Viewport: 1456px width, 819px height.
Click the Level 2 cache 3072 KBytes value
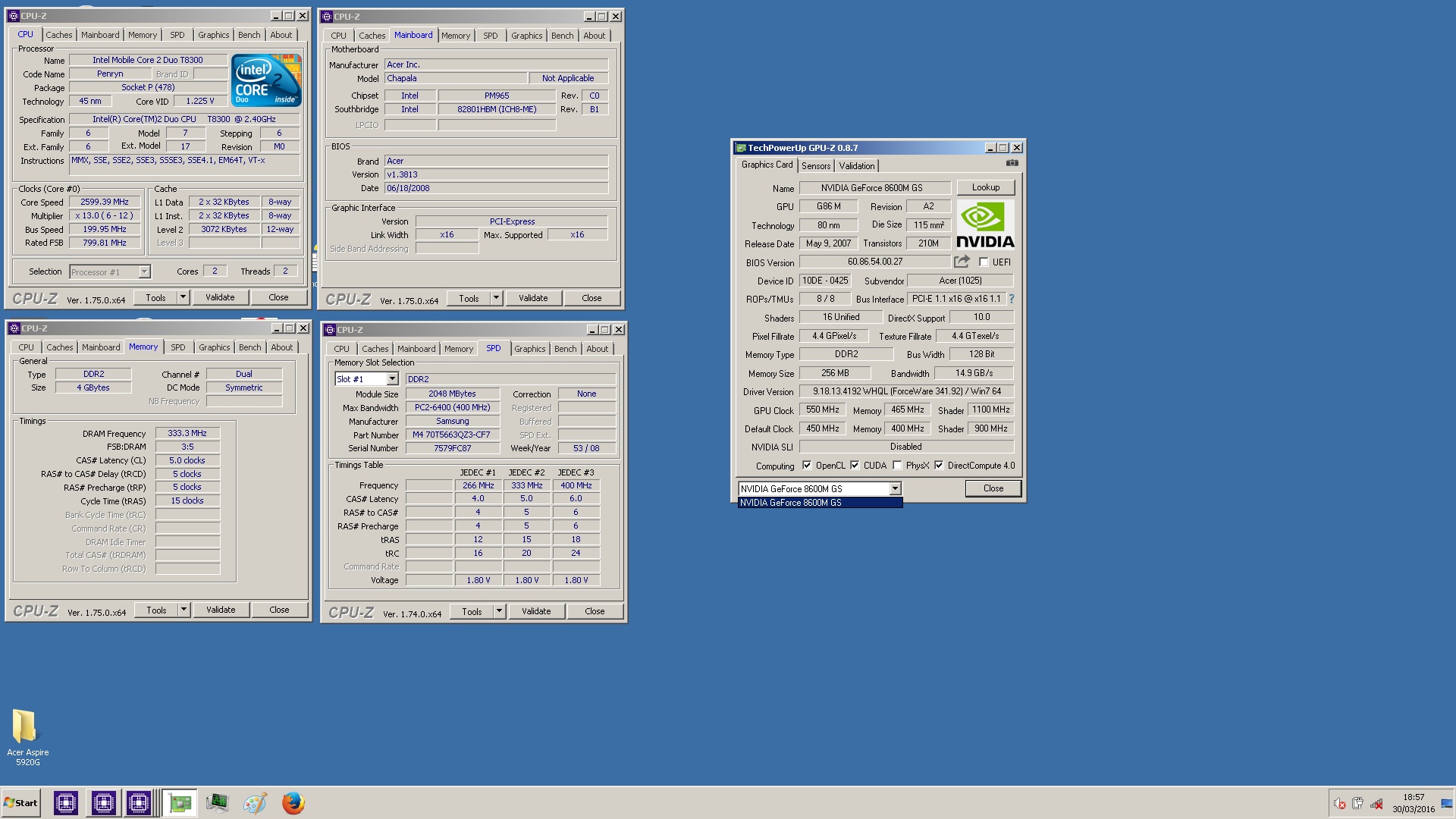(224, 230)
